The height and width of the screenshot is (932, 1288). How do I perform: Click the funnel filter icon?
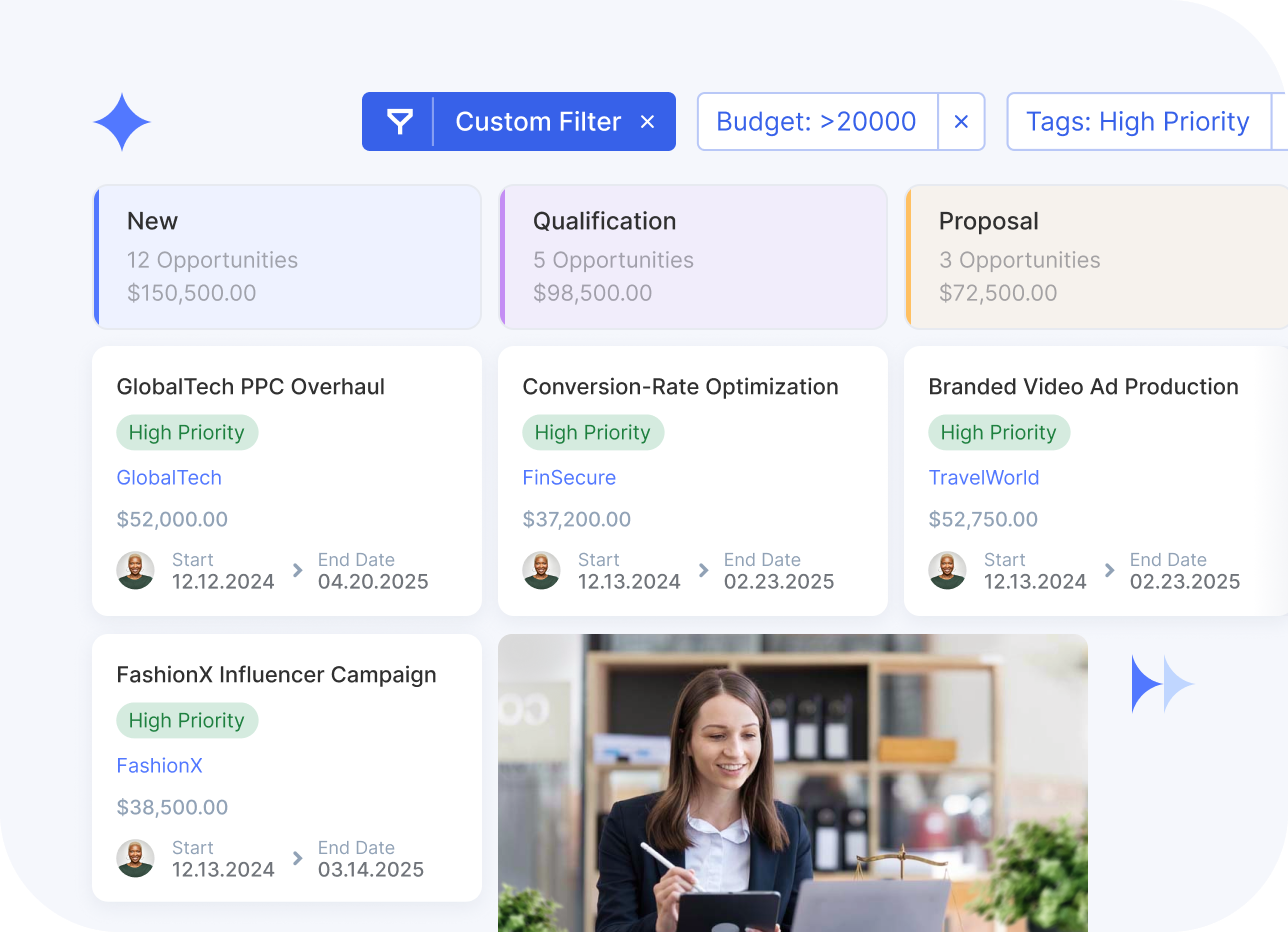(x=400, y=122)
